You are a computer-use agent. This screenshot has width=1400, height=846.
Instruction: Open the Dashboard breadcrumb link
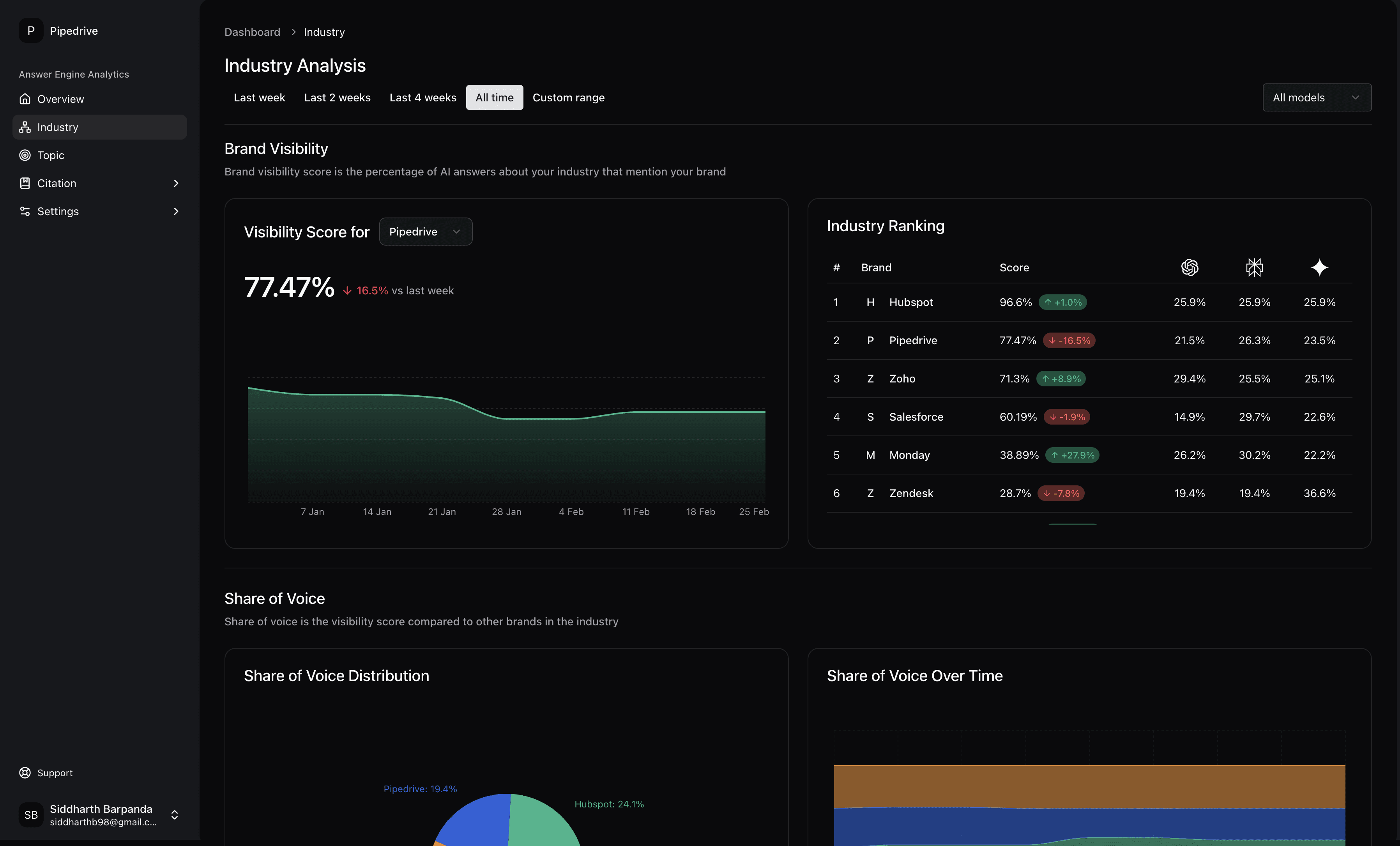pyautogui.click(x=252, y=32)
